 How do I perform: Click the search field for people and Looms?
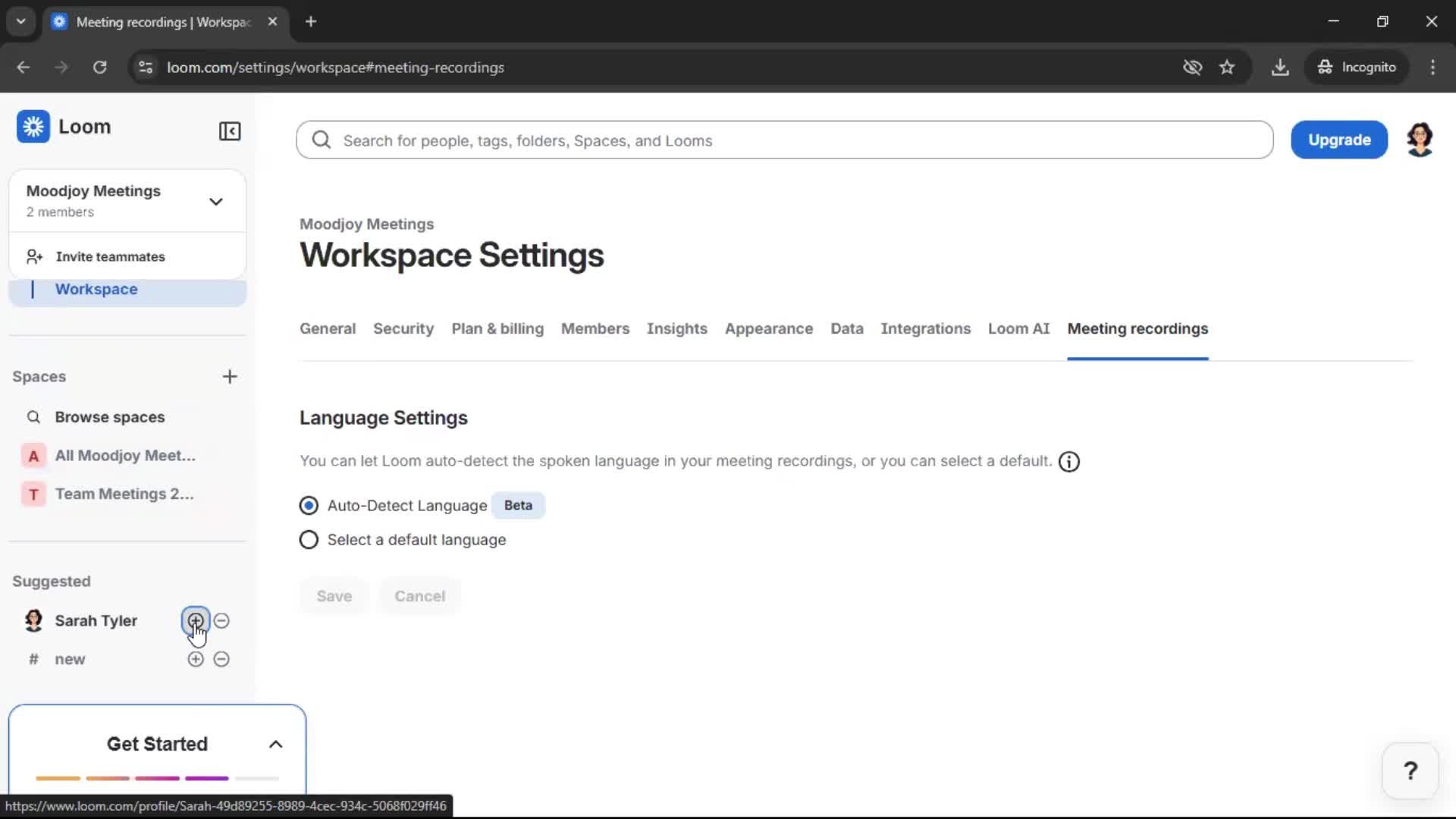682,140
